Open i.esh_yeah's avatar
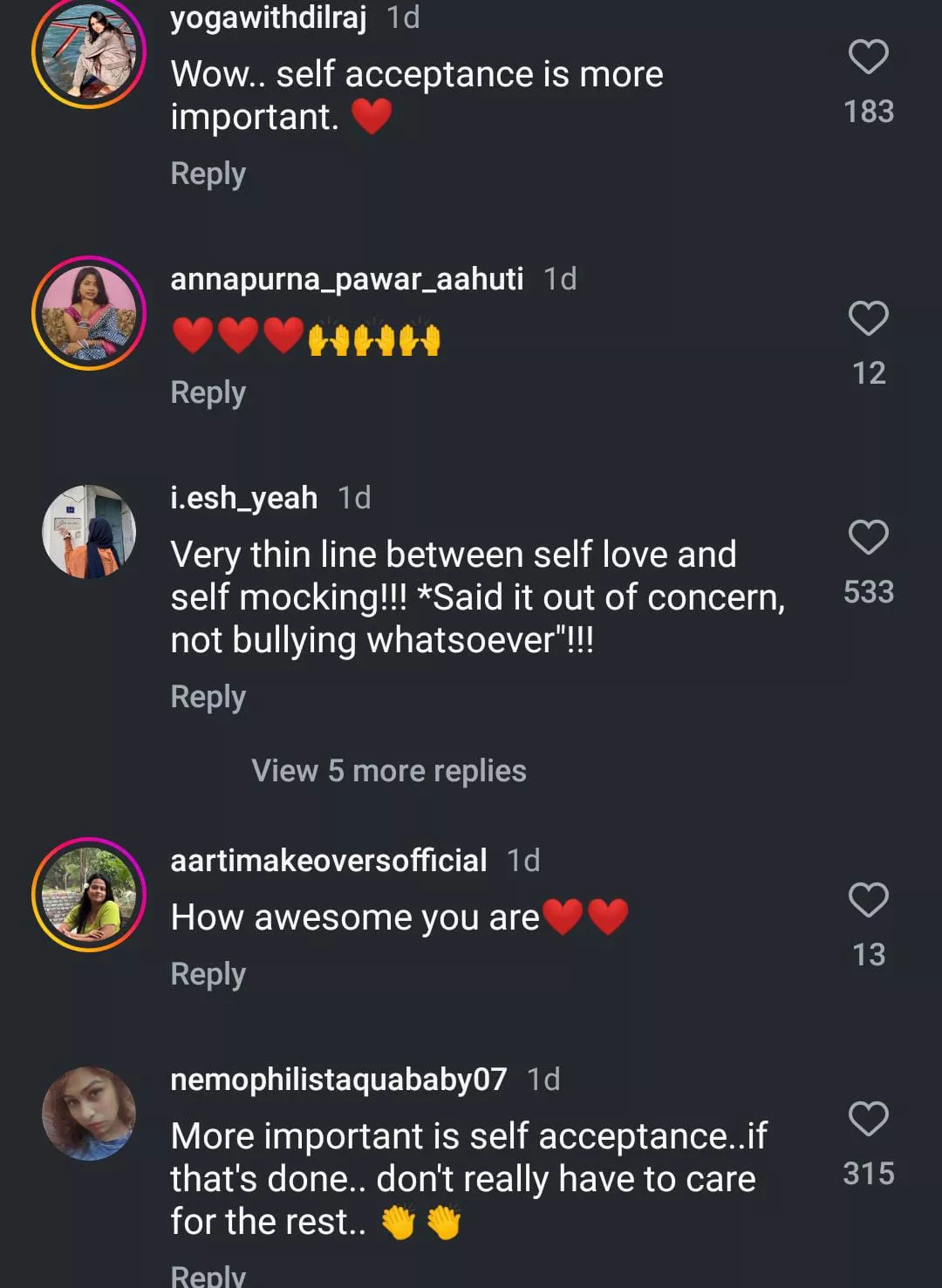Image resolution: width=942 pixels, height=1288 pixels. coord(89,532)
